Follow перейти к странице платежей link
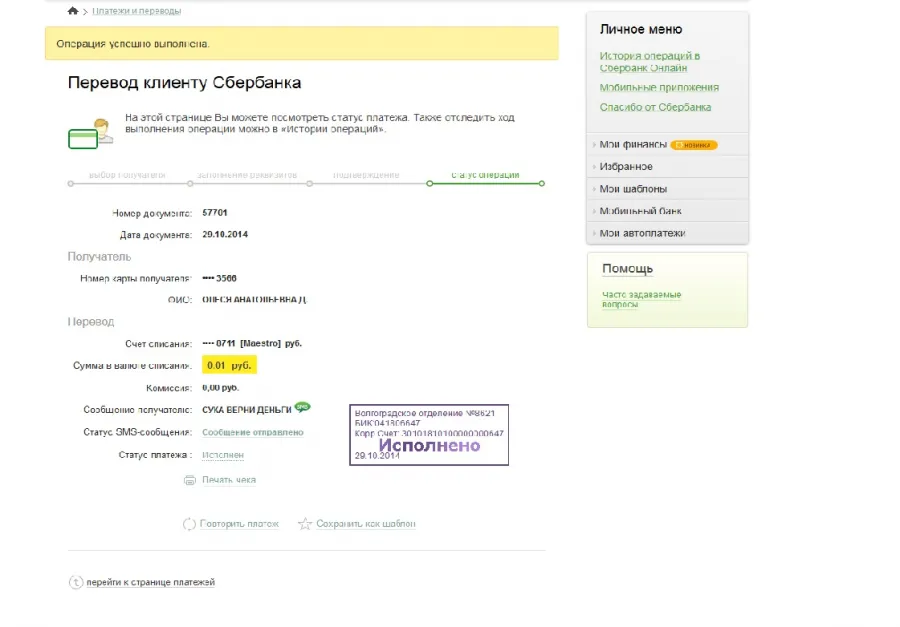The height and width of the screenshot is (627, 900). point(151,582)
